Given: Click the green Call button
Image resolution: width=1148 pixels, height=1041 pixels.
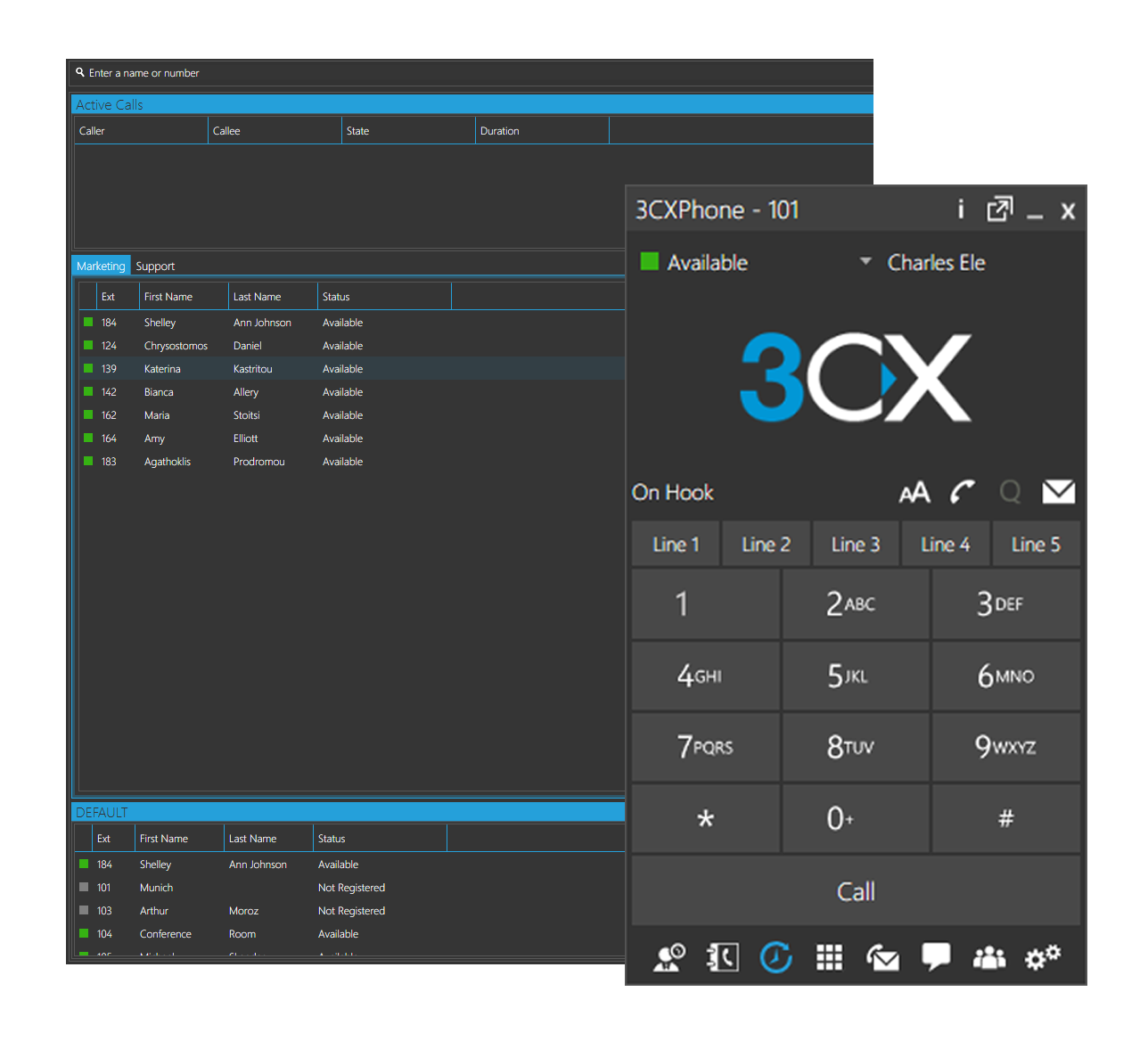Looking at the screenshot, I should tap(856, 891).
